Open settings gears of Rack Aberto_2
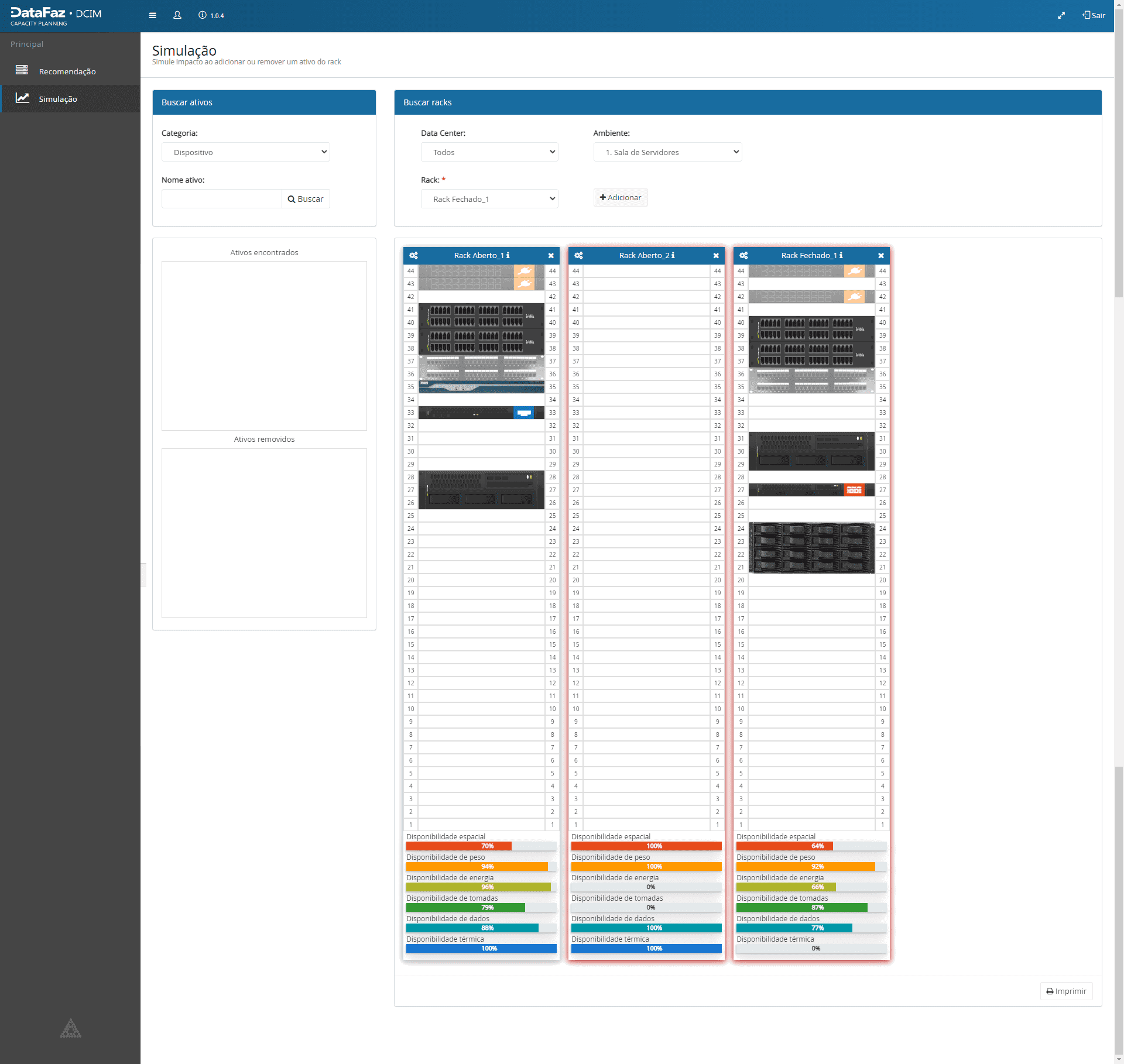Image resolution: width=1124 pixels, height=1064 pixels. (x=578, y=256)
